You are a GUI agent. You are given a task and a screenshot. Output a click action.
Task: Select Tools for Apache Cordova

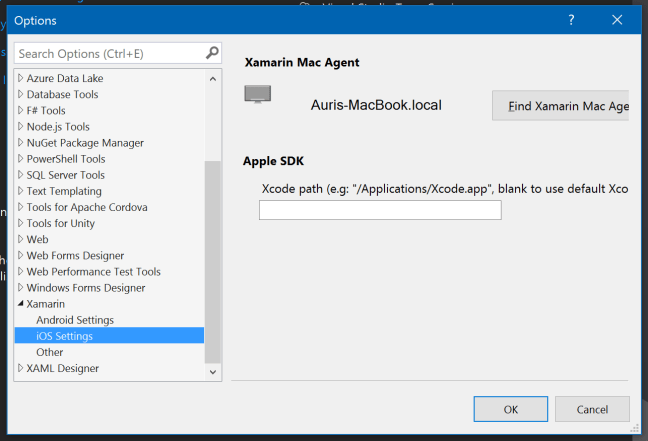coord(87,207)
